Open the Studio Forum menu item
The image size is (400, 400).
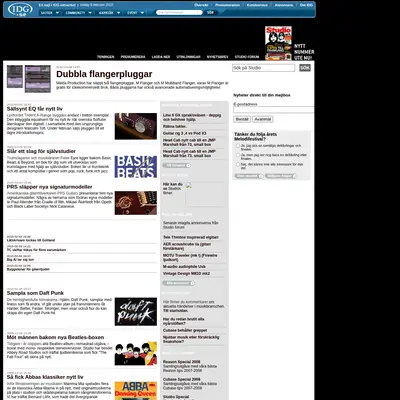tap(247, 57)
